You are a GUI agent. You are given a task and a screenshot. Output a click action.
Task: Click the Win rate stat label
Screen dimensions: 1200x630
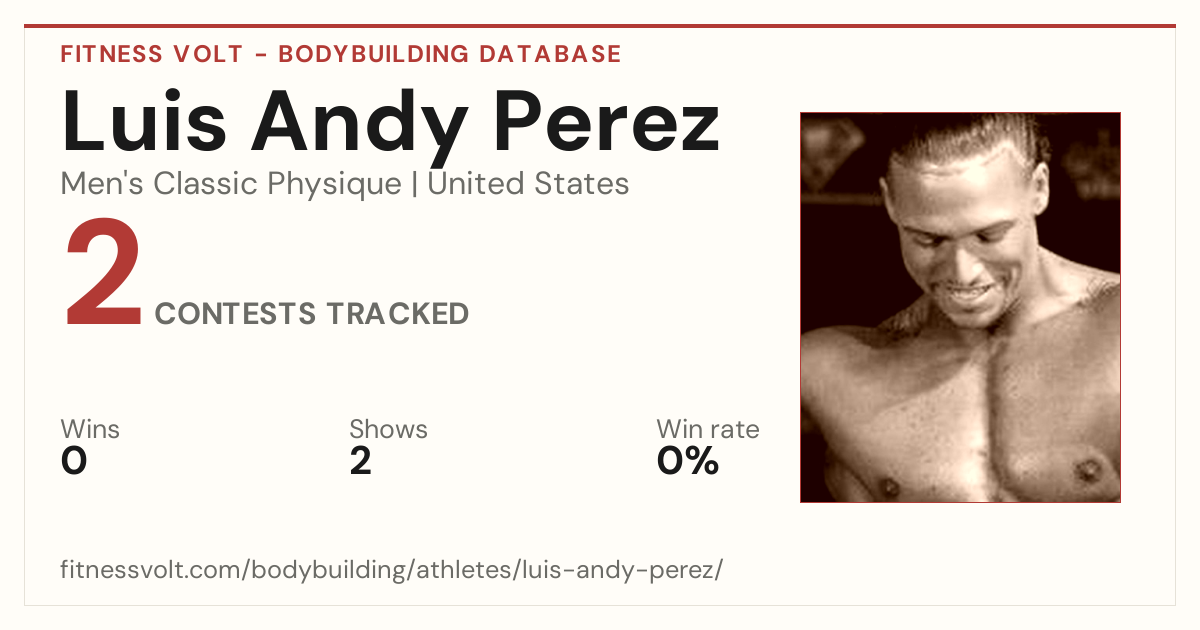coord(708,430)
